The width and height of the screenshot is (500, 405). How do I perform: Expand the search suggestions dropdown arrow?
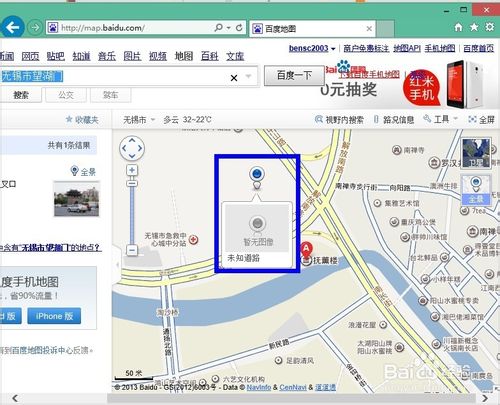pos(248,77)
